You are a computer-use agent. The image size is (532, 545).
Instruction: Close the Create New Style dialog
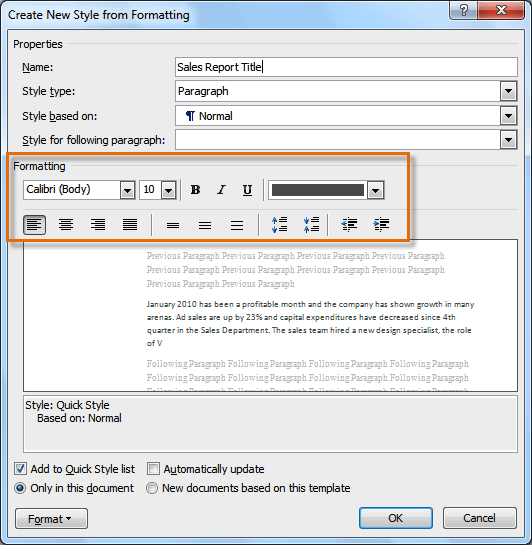[x=501, y=10]
